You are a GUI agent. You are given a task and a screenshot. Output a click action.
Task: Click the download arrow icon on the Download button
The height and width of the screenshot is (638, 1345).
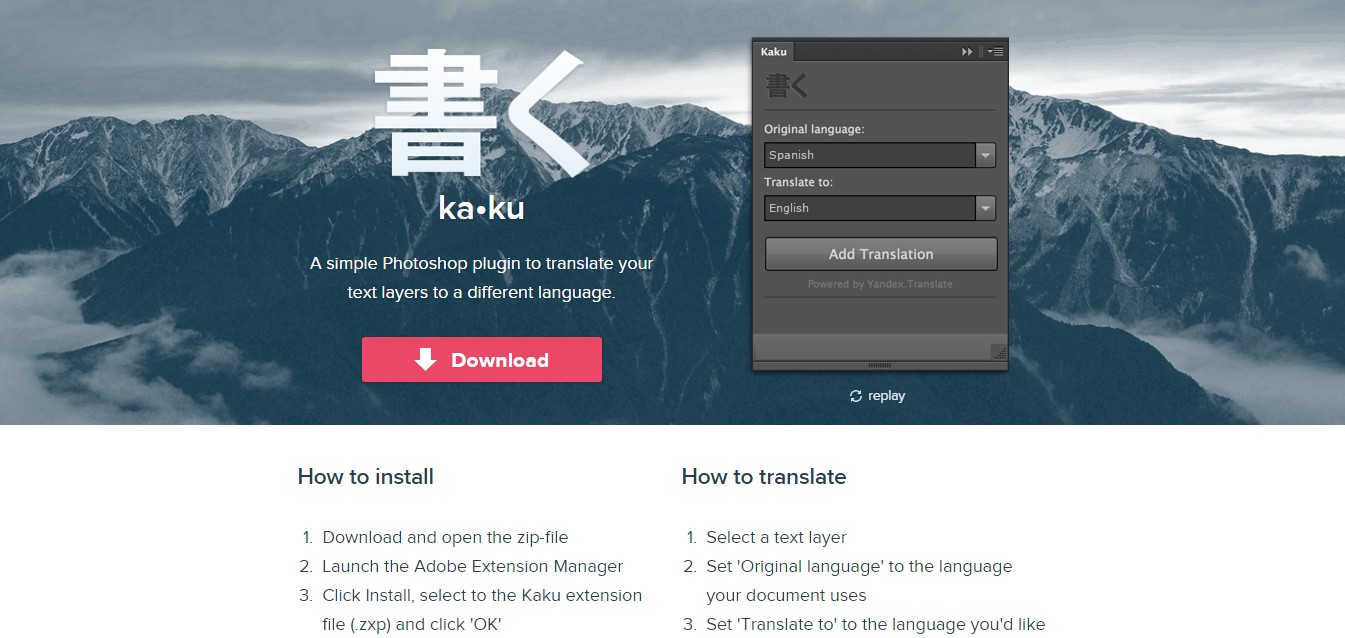pos(425,359)
